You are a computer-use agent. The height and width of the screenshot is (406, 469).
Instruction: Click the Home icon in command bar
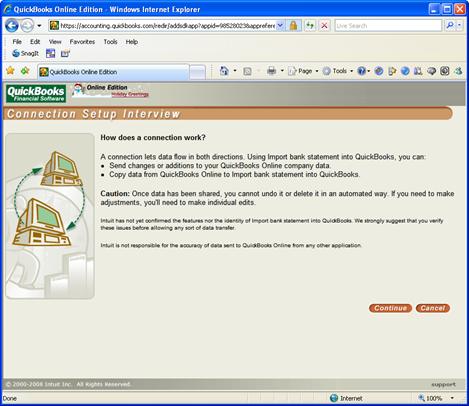pos(224,71)
